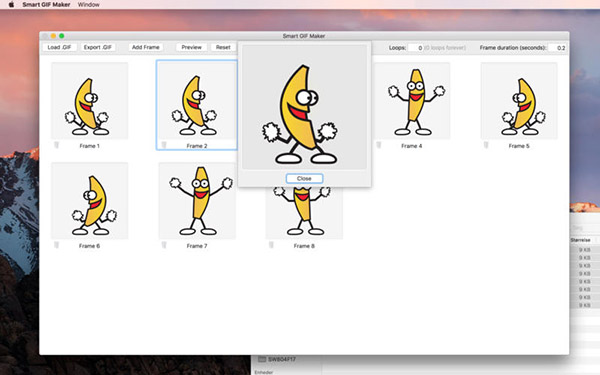Click the Frame 8 label
This screenshot has width=600, height=375.
304,246
